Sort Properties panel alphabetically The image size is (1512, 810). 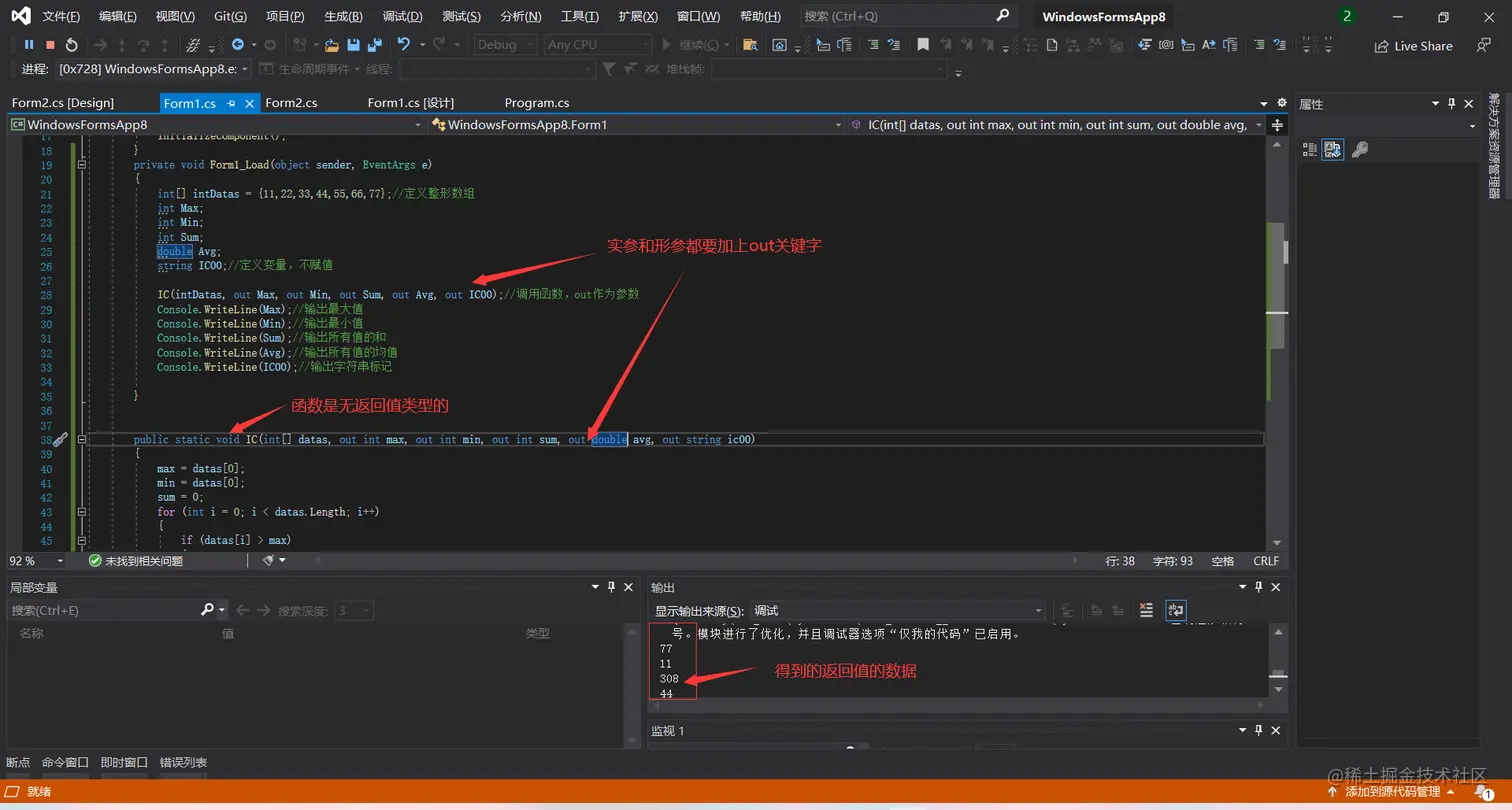point(1332,150)
